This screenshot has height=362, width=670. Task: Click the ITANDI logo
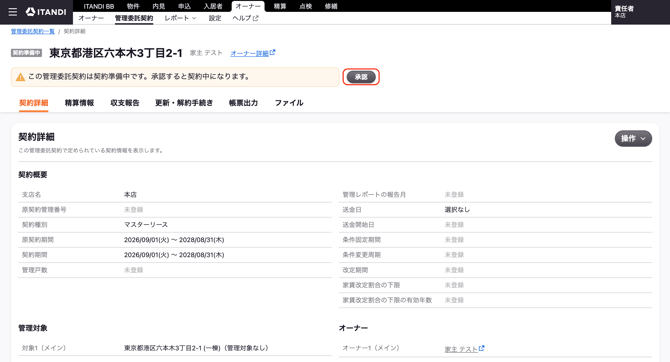(x=46, y=12)
